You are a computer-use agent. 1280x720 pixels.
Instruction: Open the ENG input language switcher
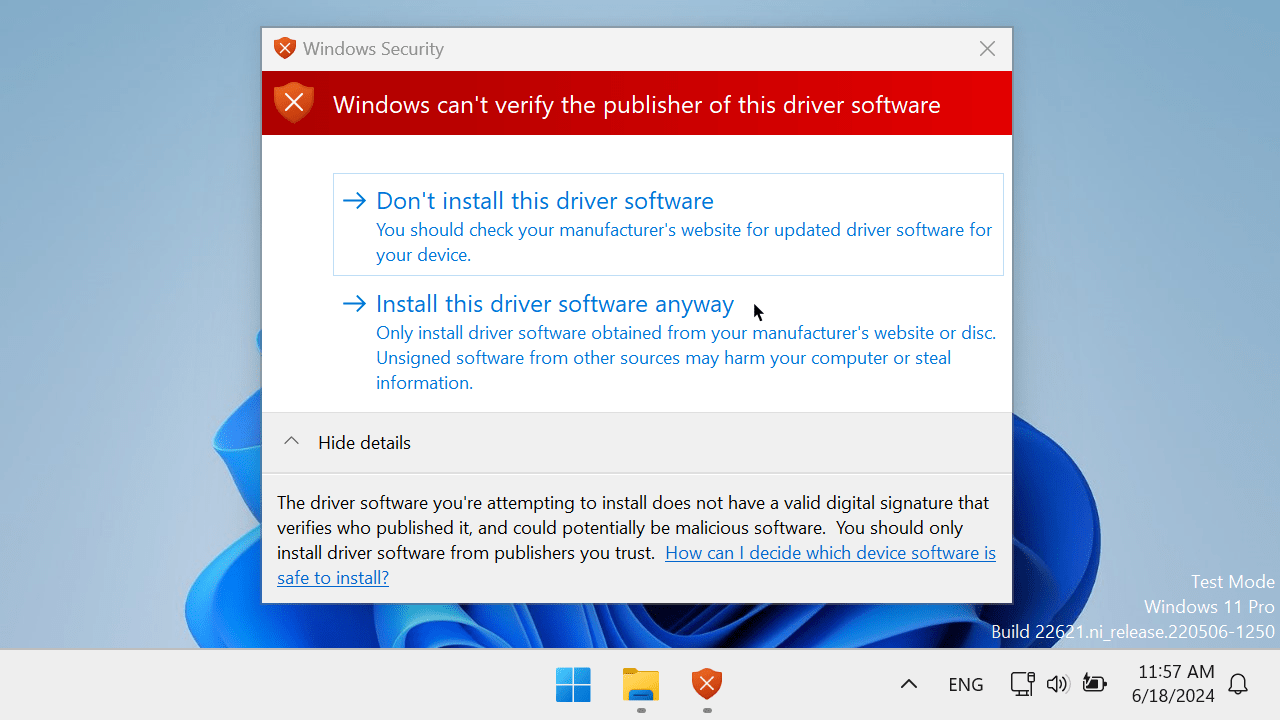965,685
